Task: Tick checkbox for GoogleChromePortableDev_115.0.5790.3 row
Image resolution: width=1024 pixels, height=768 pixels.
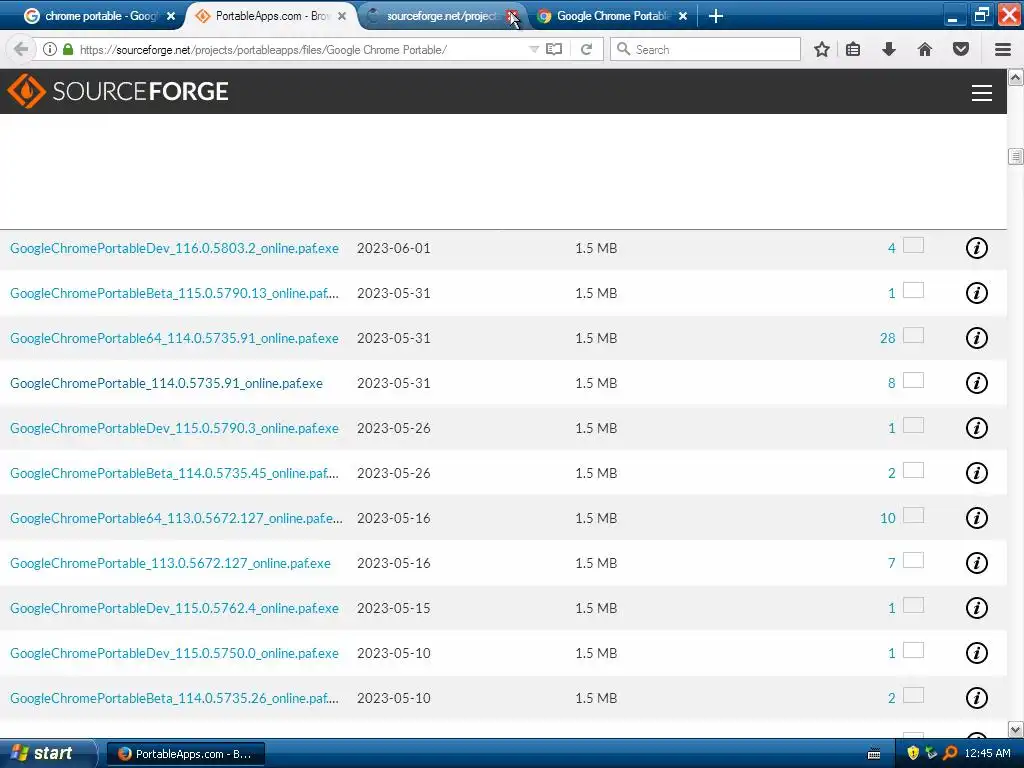Action: pyautogui.click(x=913, y=426)
